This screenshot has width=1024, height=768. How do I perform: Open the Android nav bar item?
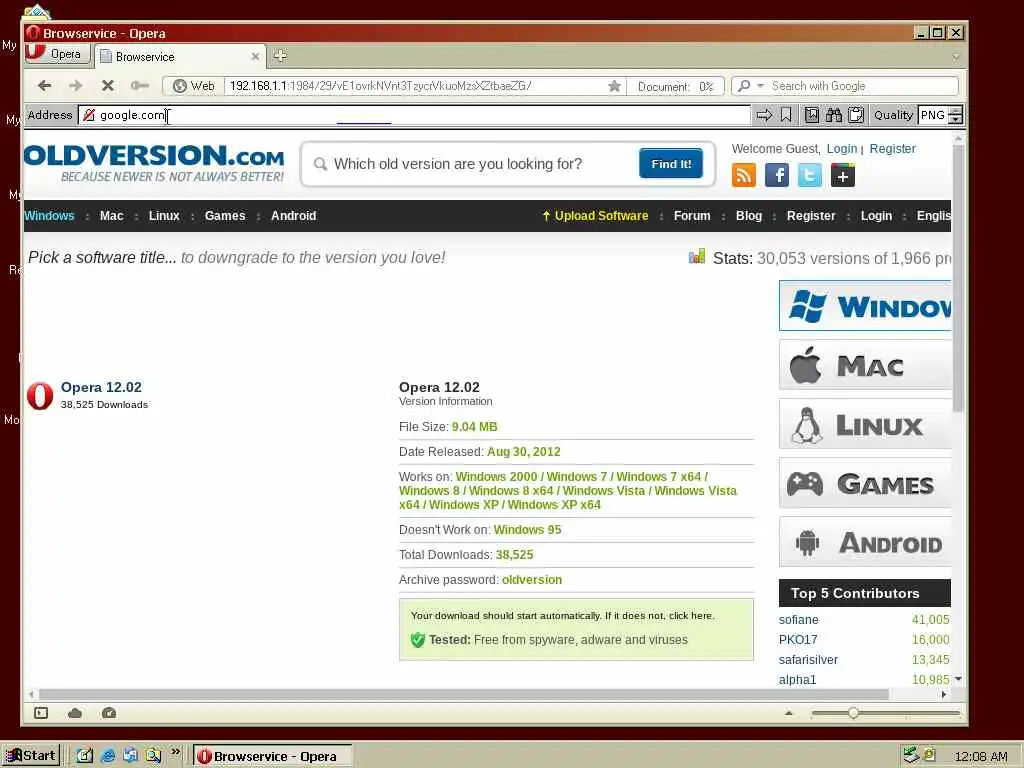click(x=293, y=216)
